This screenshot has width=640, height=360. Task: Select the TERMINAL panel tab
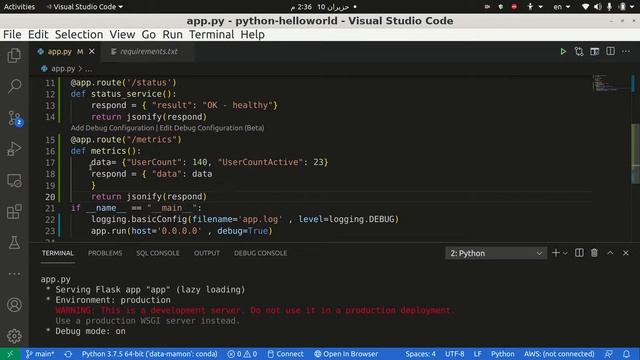[x=58, y=253]
